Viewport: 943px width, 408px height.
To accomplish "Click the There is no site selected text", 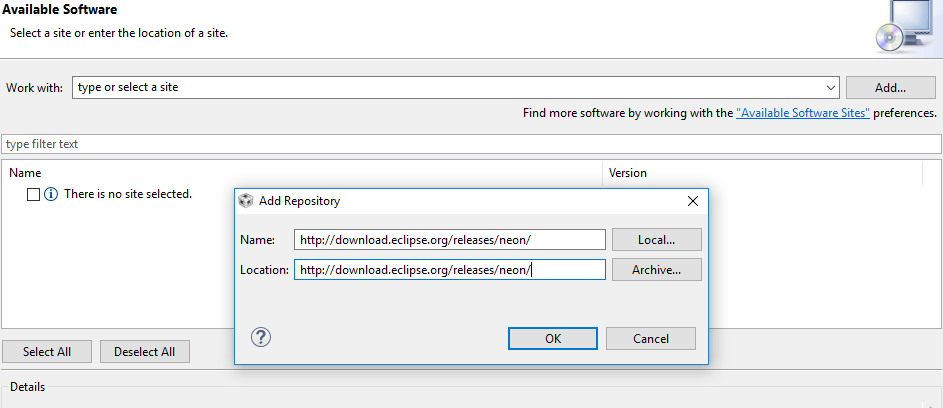I will point(128,194).
